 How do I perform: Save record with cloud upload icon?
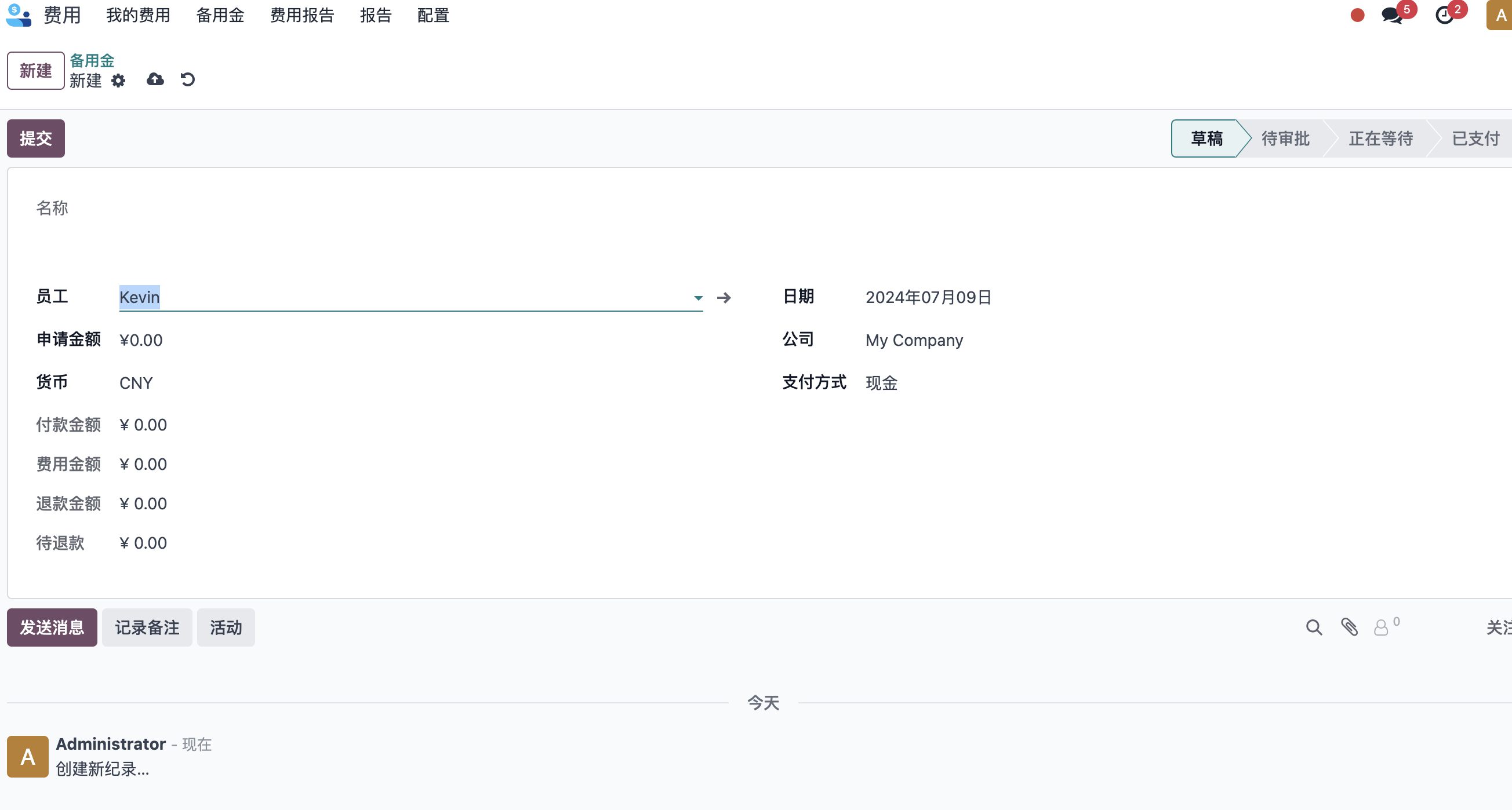[155, 79]
